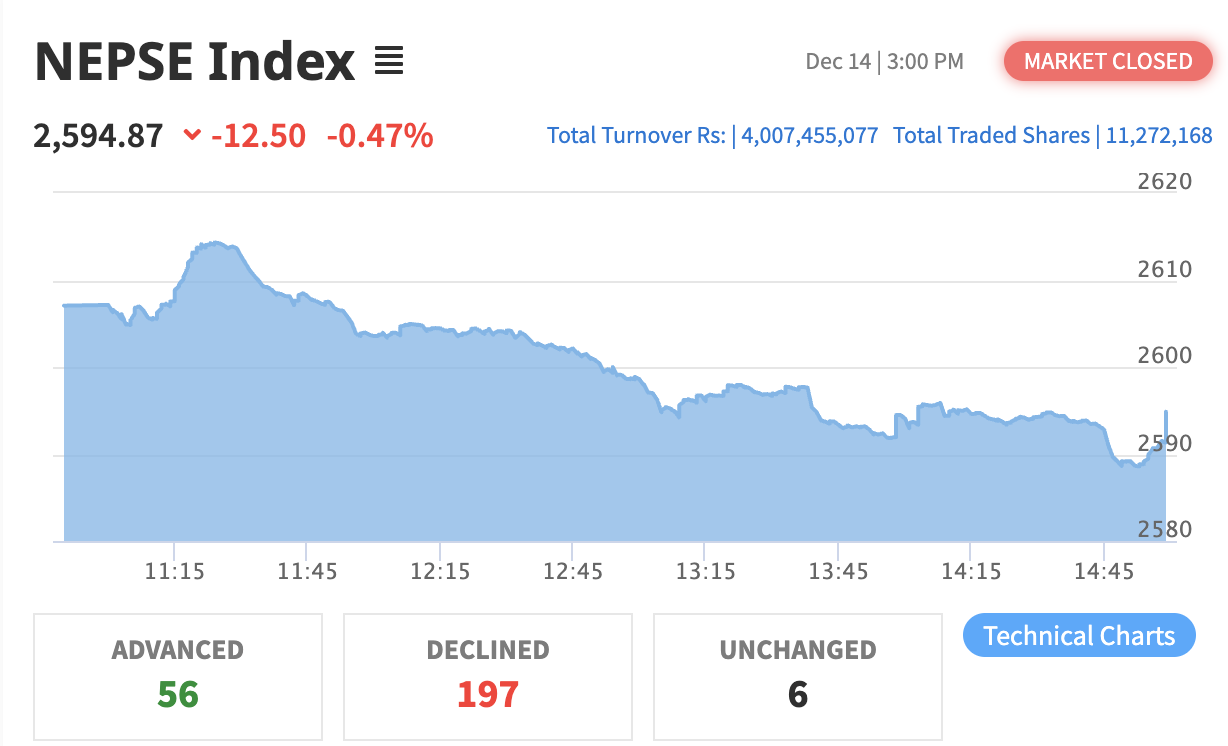The width and height of the screenshot is (1228, 746).
Task: Click the Dec 14 3:00 PM timestamp
Action: point(884,62)
